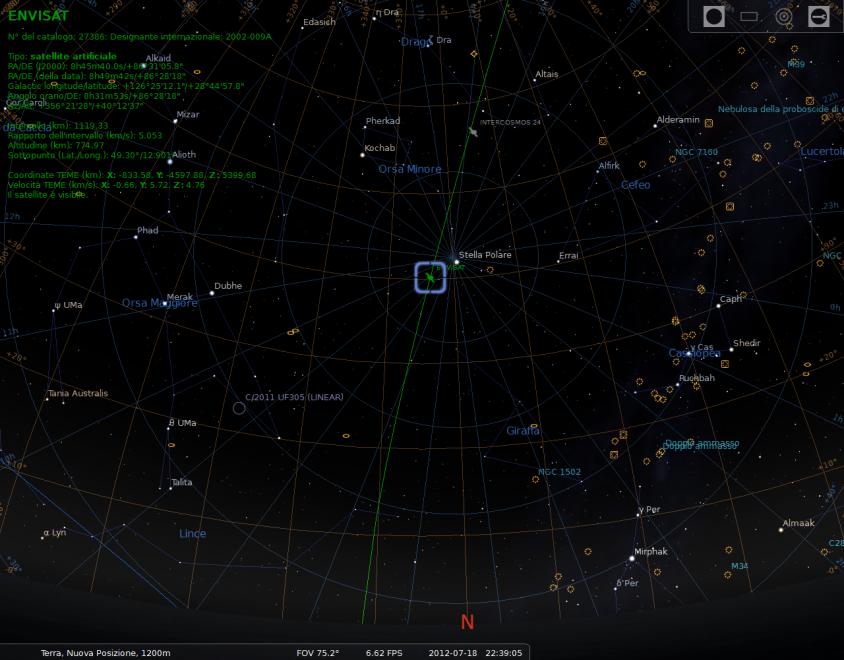Select comet C/2011 UF305 (LINEAR) circle marker
Image resolution: width=844 pixels, height=660 pixels.
tap(239, 408)
